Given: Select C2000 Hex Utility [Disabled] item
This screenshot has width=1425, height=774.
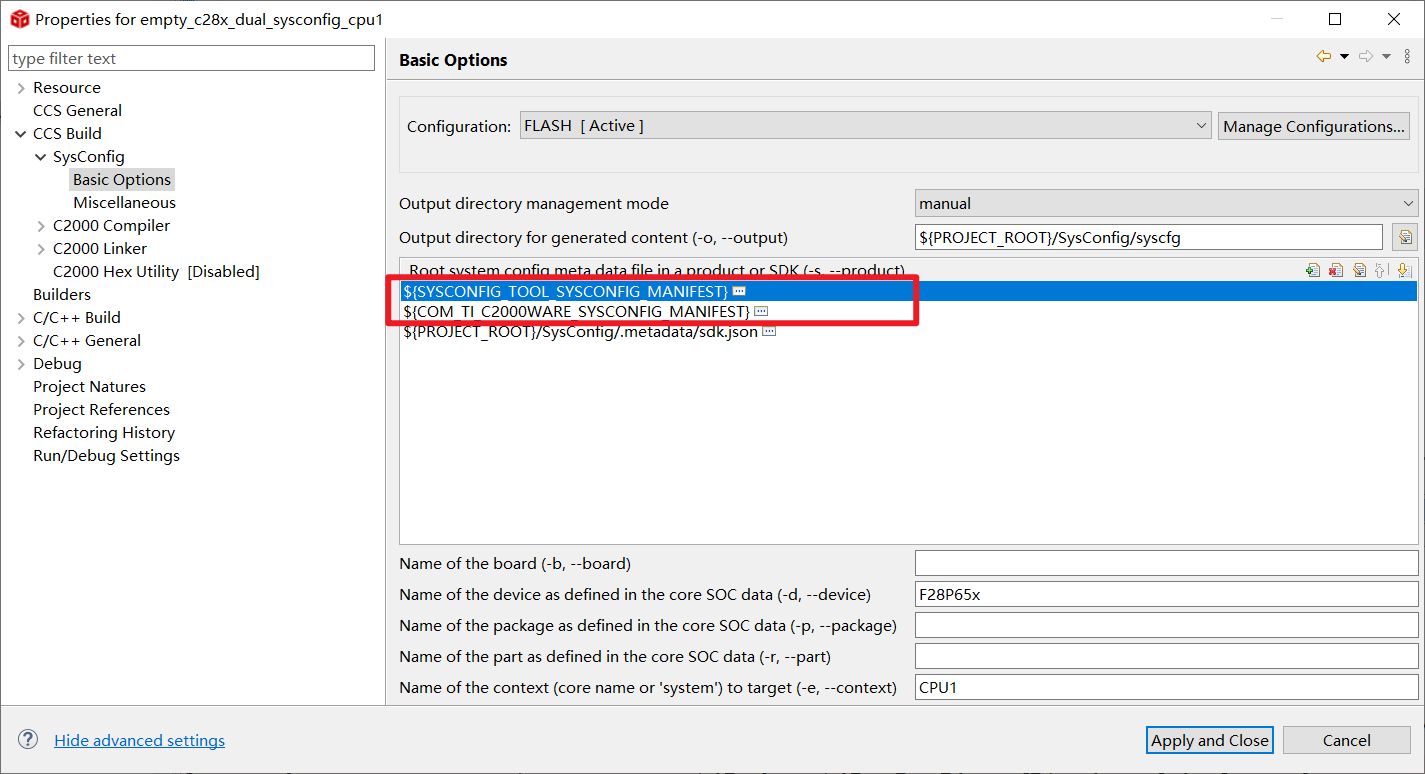Looking at the screenshot, I should click(x=156, y=272).
